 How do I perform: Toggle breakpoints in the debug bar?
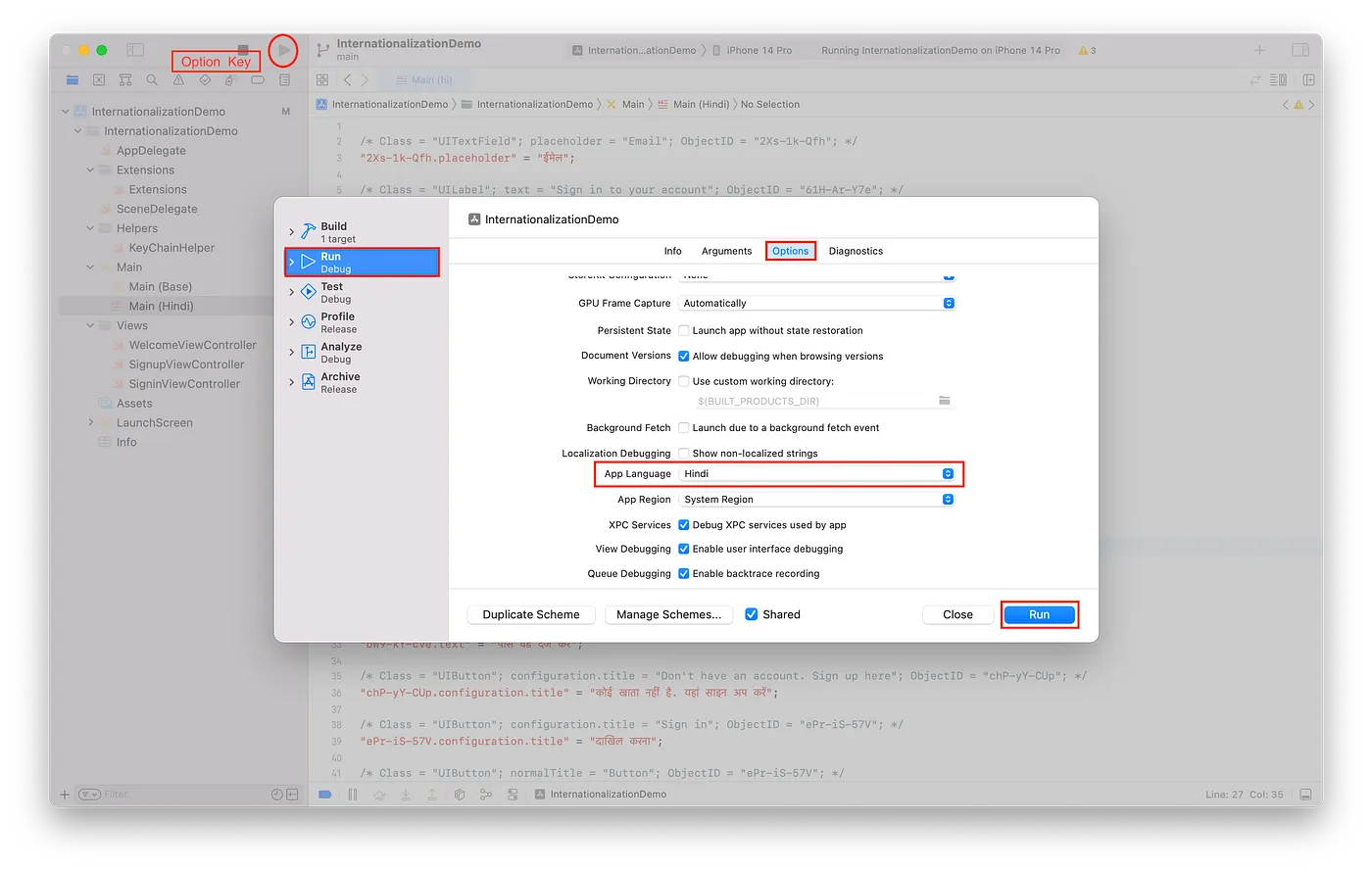(325, 795)
